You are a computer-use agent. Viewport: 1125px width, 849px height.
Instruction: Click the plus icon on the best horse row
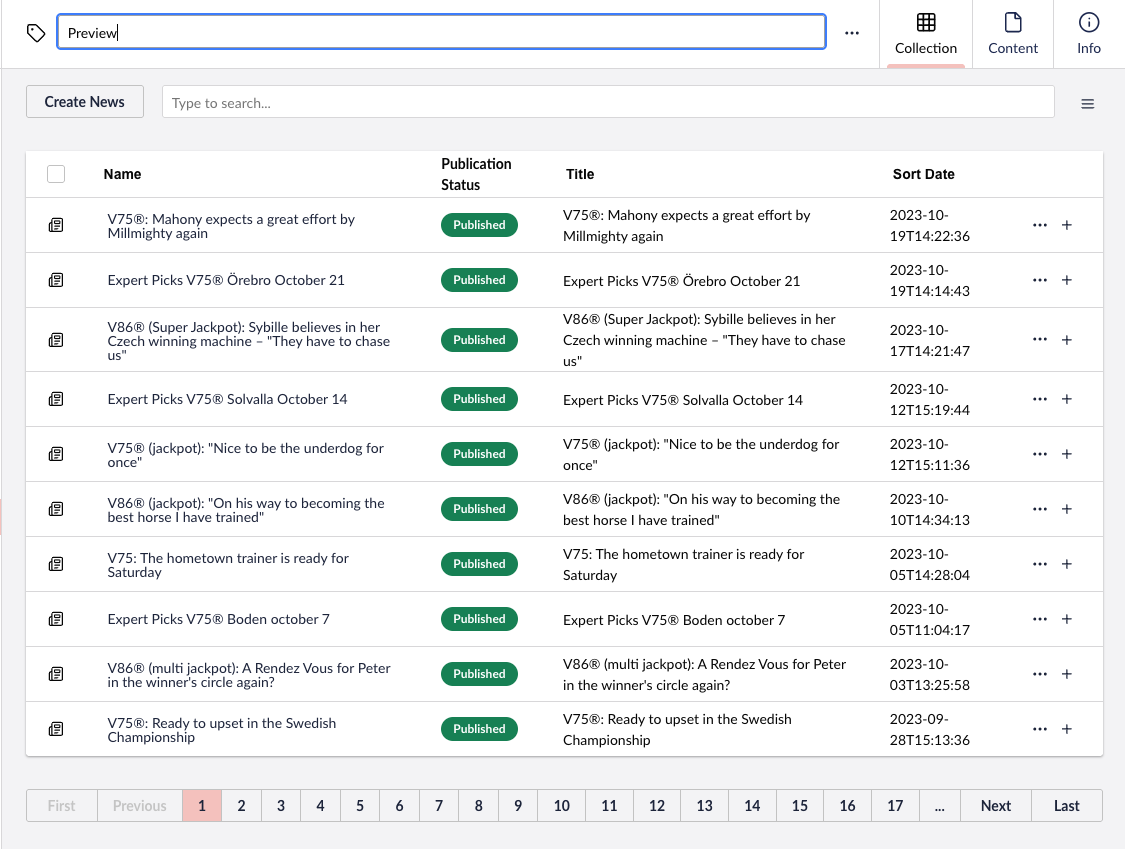click(x=1067, y=509)
